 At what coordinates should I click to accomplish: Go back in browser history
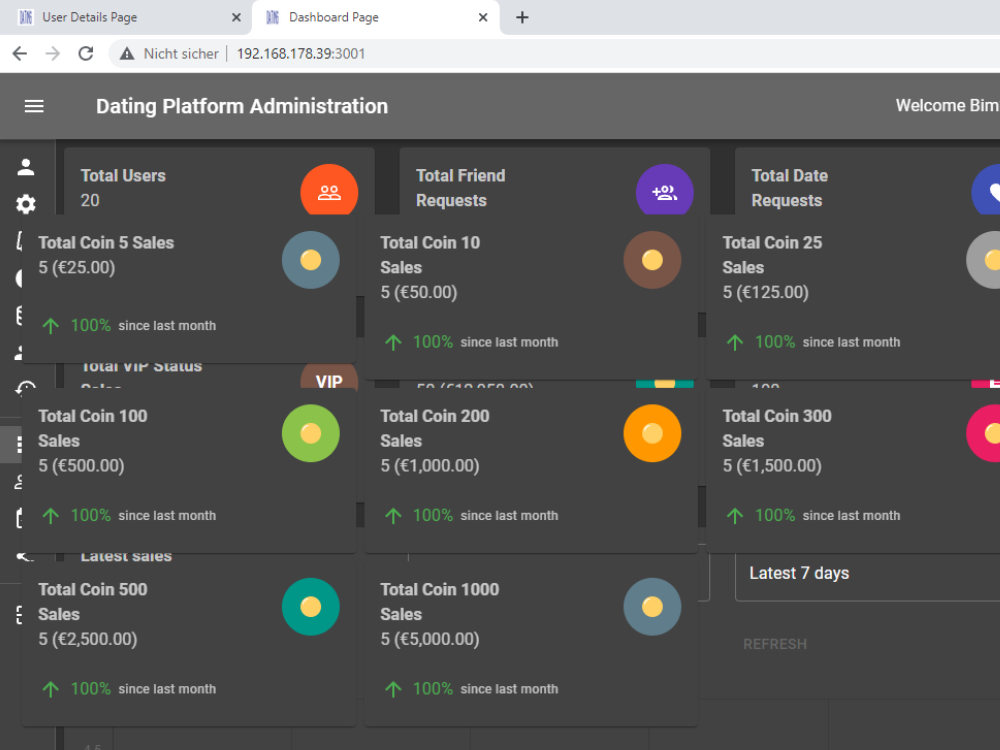point(20,54)
